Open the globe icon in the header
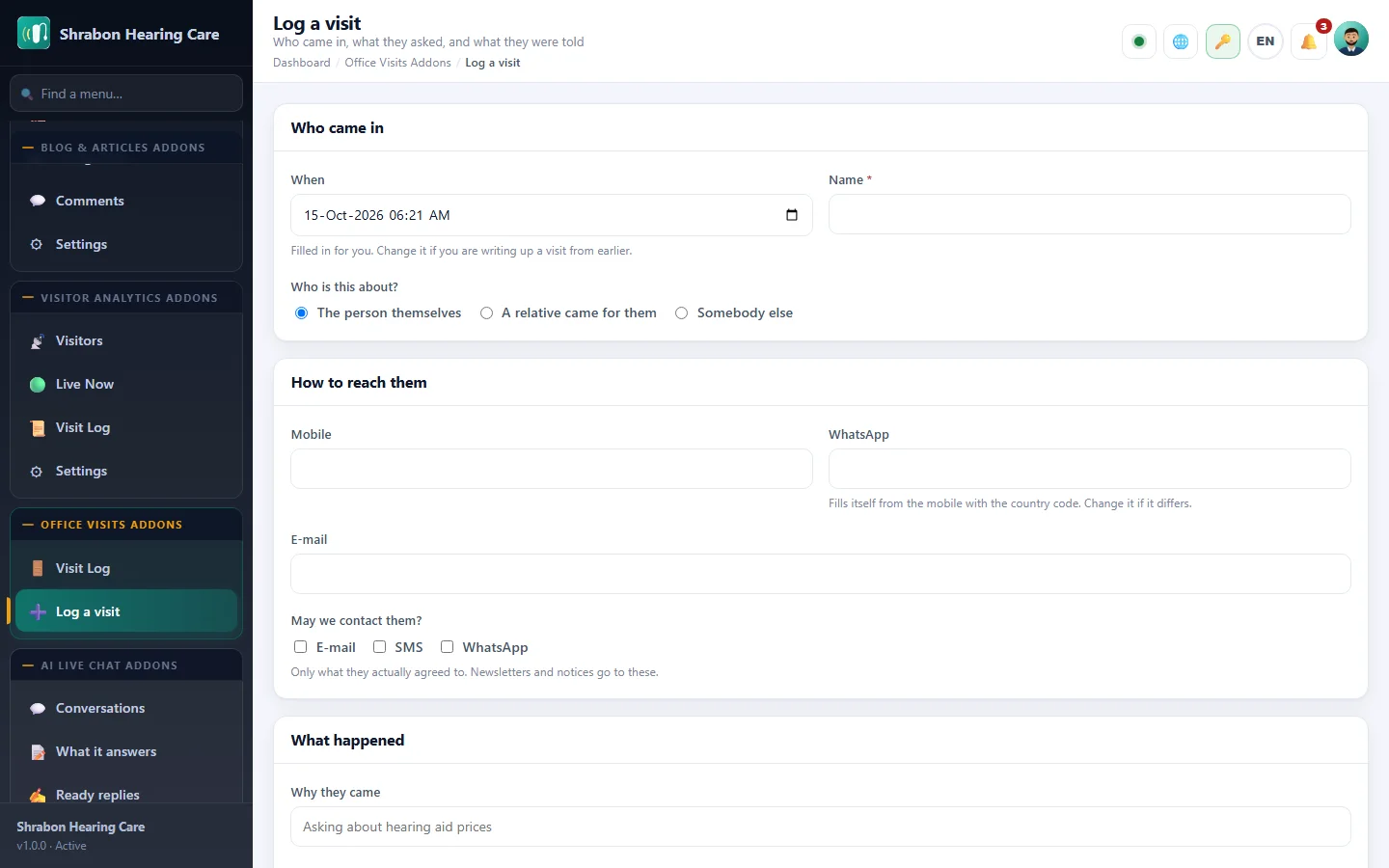1389x868 pixels. click(1181, 41)
